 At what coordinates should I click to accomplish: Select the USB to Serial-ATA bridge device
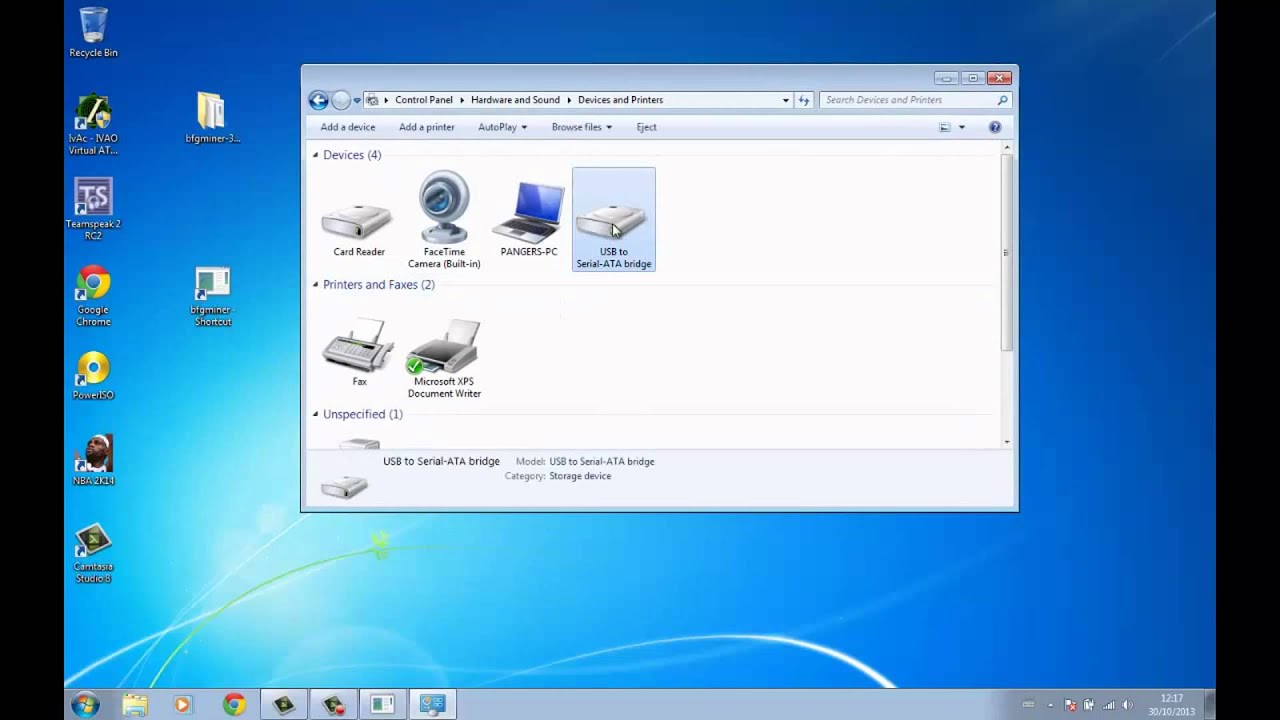point(614,220)
